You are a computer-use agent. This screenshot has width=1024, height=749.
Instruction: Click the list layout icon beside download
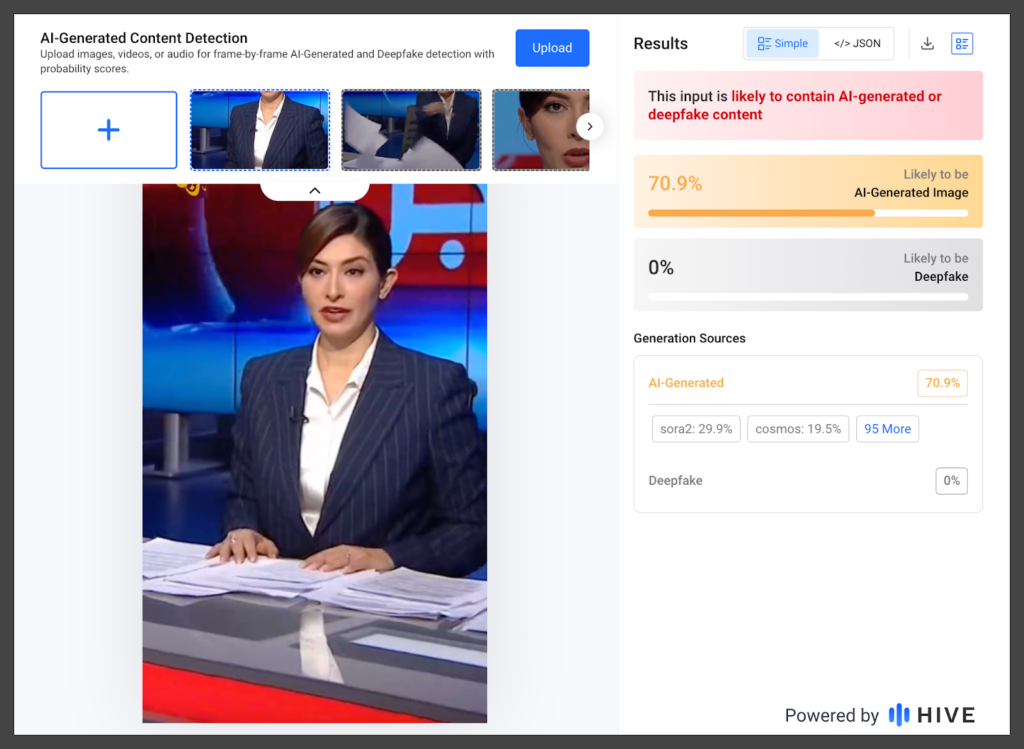tap(962, 44)
